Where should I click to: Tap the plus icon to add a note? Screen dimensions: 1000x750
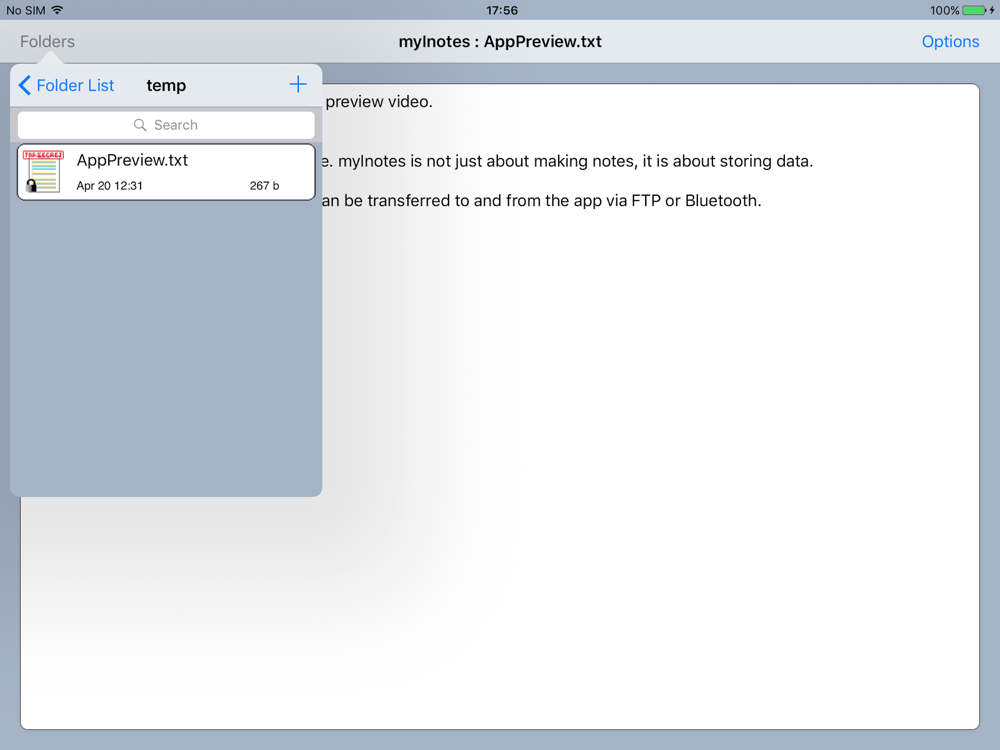(298, 85)
